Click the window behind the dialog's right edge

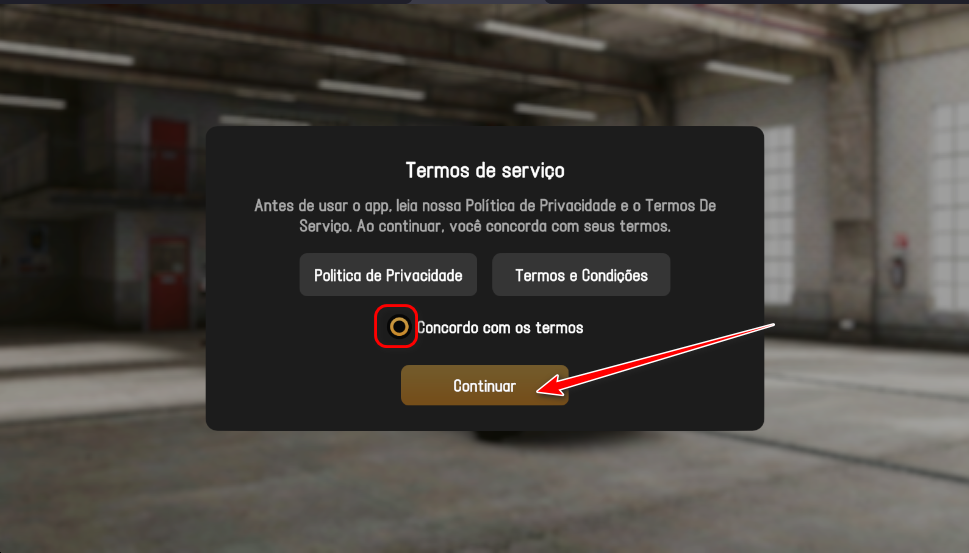779,216
